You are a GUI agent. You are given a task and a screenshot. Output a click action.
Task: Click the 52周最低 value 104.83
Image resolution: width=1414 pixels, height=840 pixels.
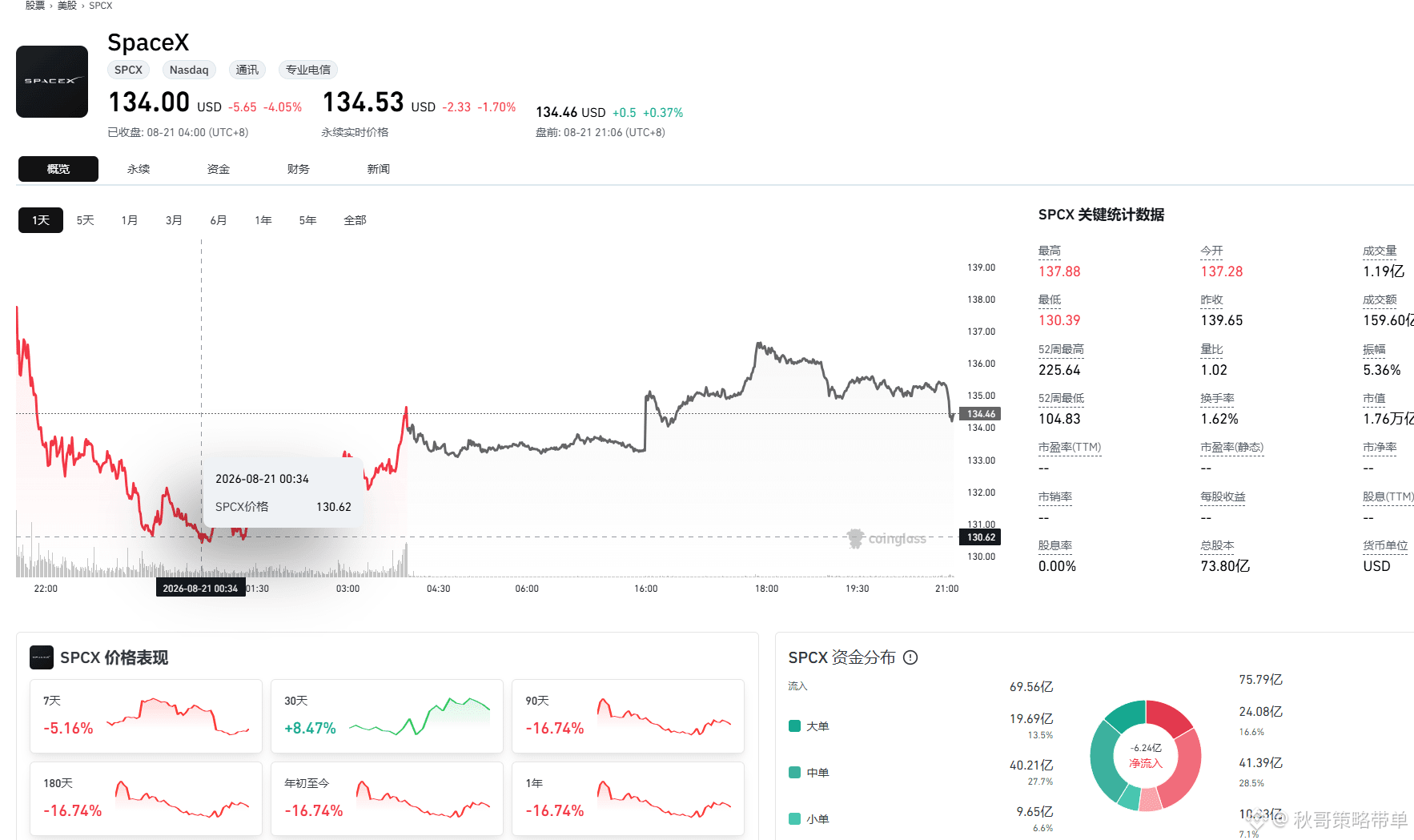pyautogui.click(x=1059, y=419)
